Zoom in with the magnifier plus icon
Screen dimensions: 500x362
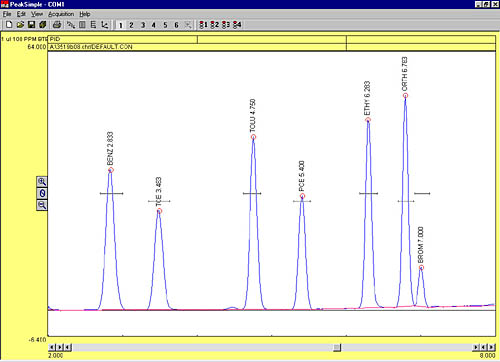coord(42,182)
